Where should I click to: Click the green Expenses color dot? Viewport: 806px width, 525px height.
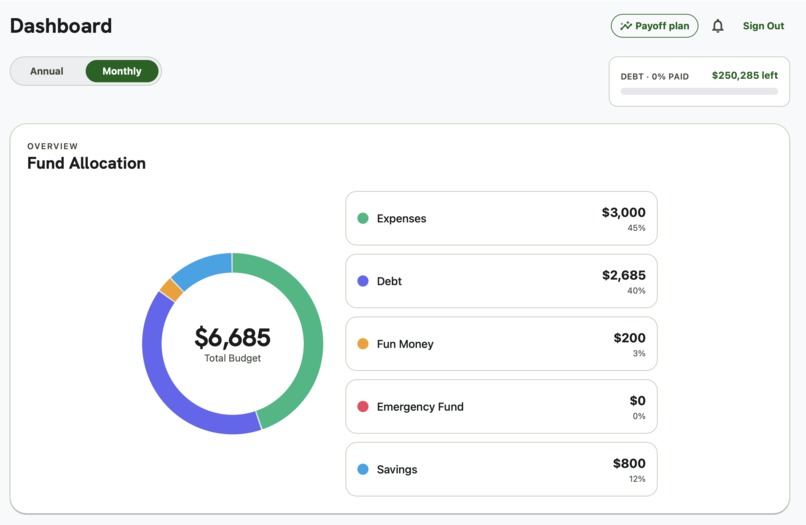(363, 218)
